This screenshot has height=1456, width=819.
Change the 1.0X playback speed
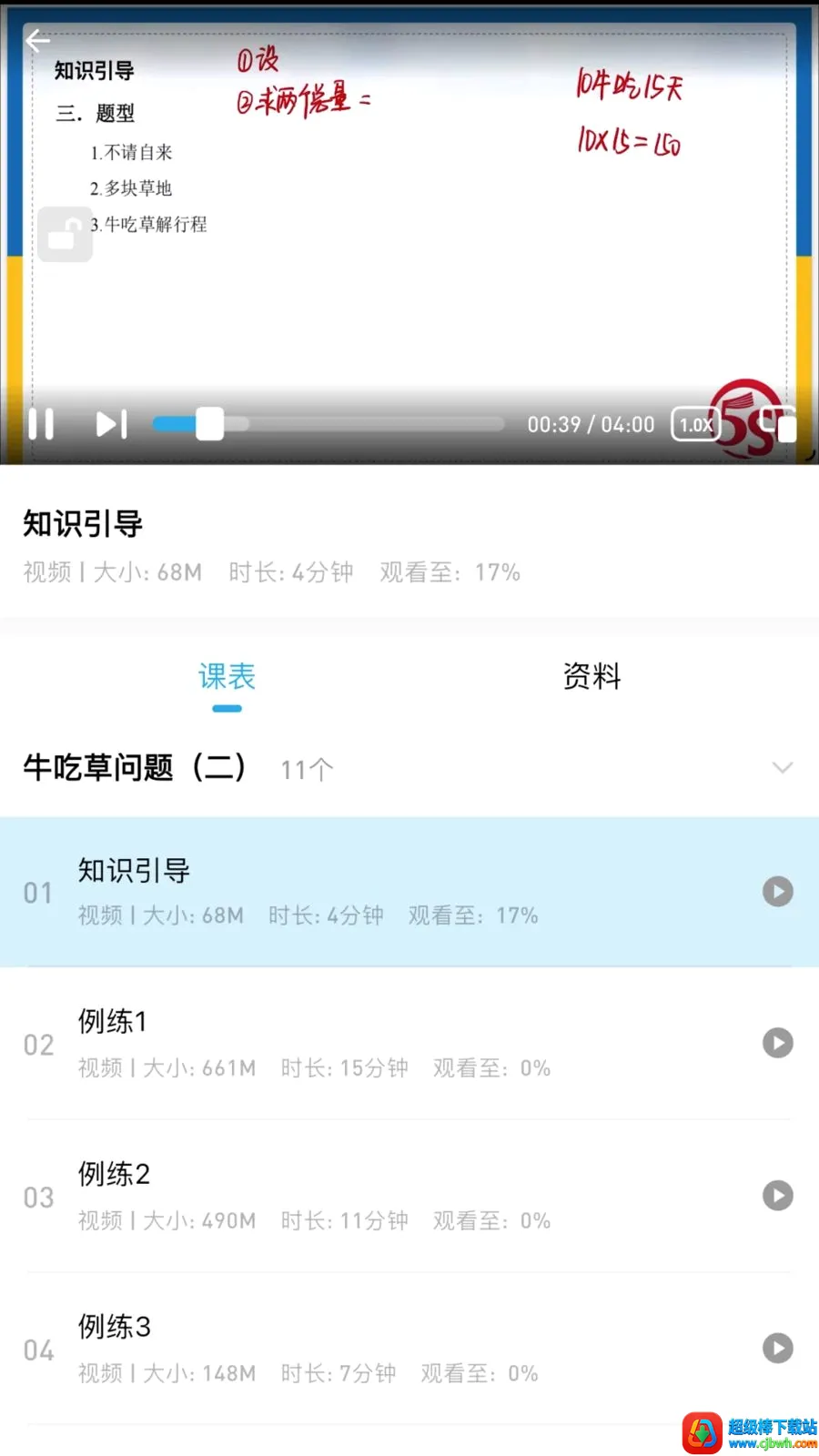click(x=696, y=424)
